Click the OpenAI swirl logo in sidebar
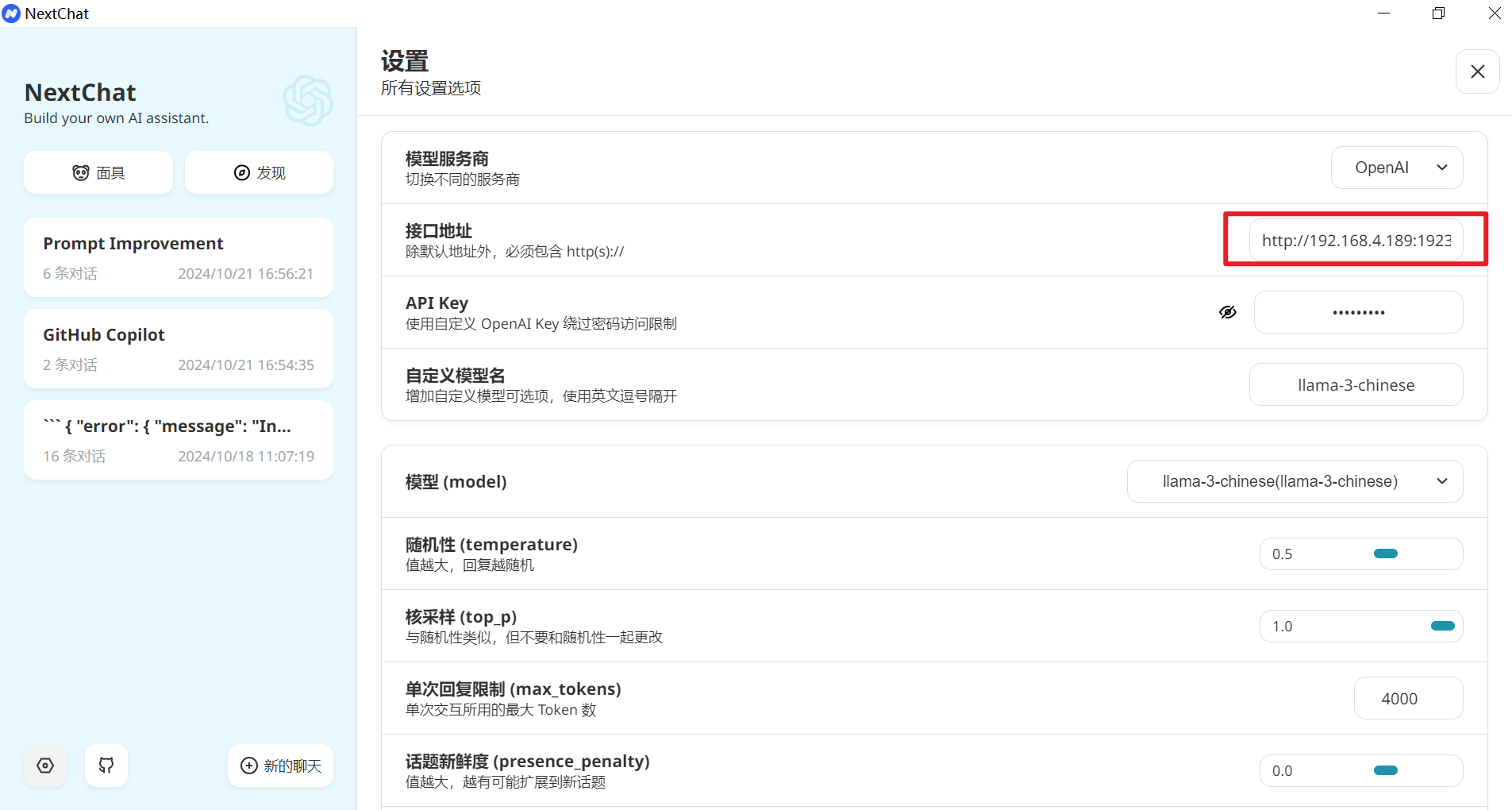The width and height of the screenshot is (1512, 810). pyautogui.click(x=308, y=101)
